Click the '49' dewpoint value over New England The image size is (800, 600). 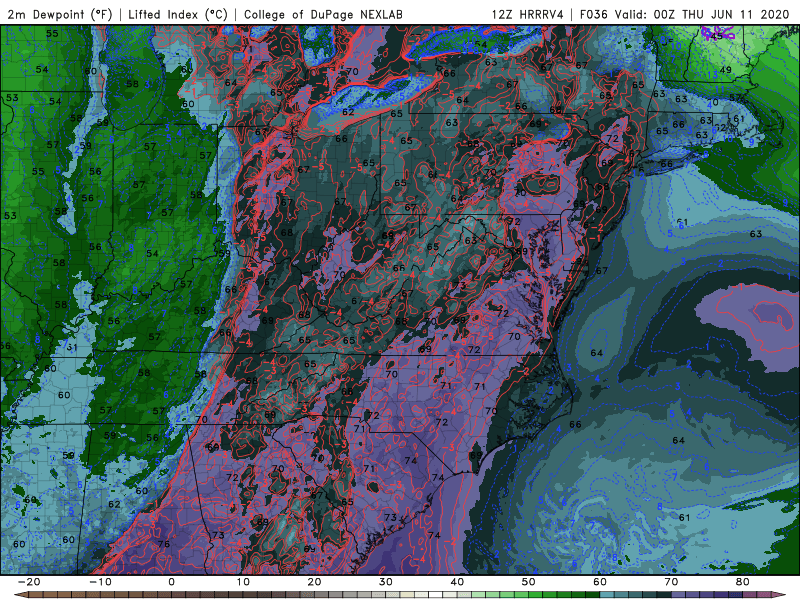[x=726, y=70]
